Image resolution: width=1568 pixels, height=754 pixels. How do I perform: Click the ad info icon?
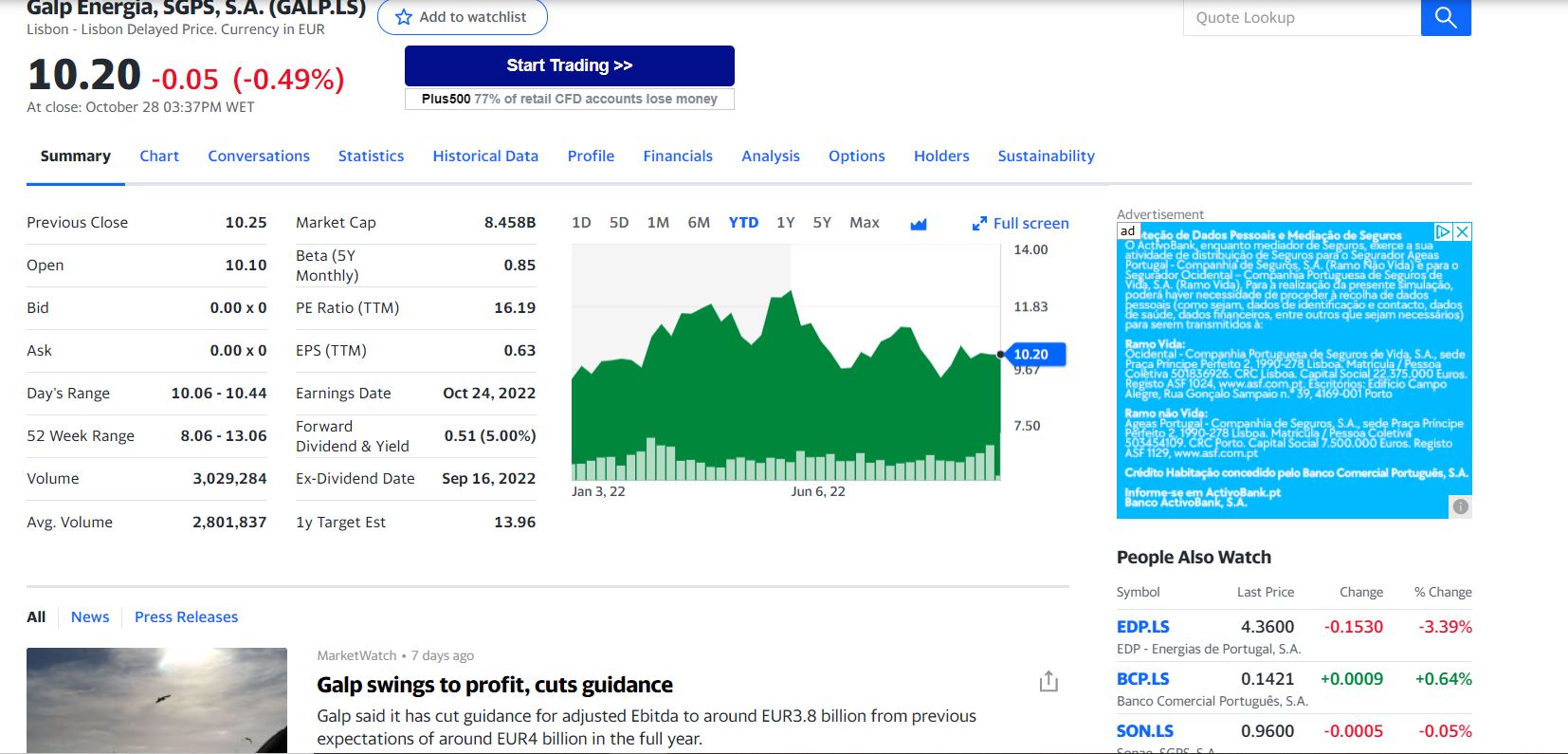click(1461, 506)
